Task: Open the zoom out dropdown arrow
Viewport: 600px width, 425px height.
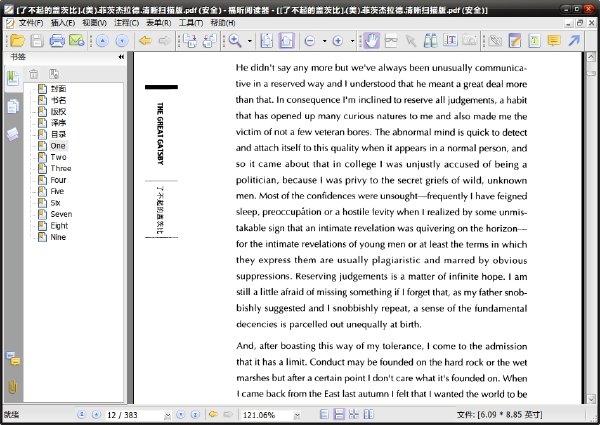Action: [324, 41]
